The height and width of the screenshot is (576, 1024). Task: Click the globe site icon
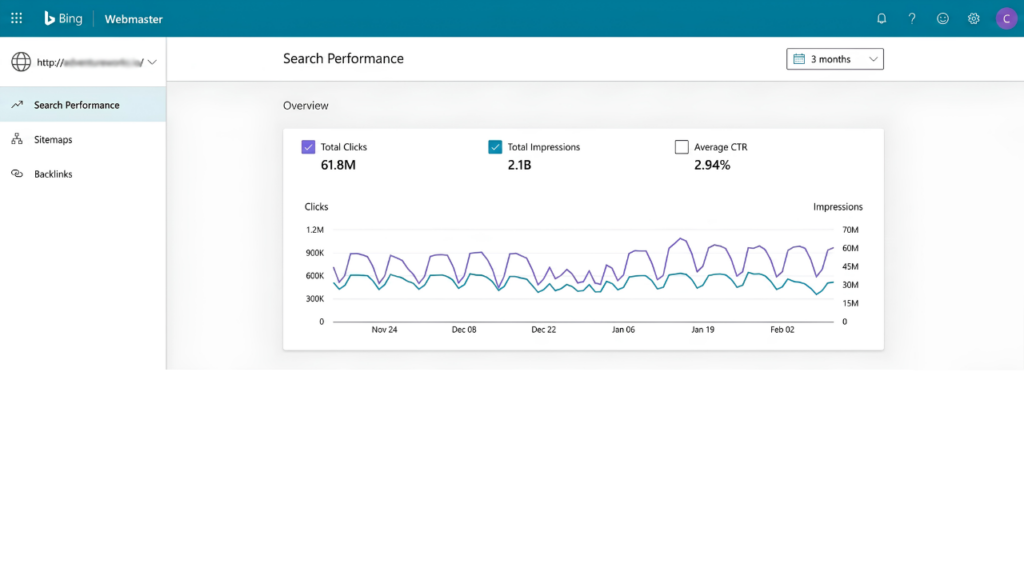pyautogui.click(x=21, y=62)
